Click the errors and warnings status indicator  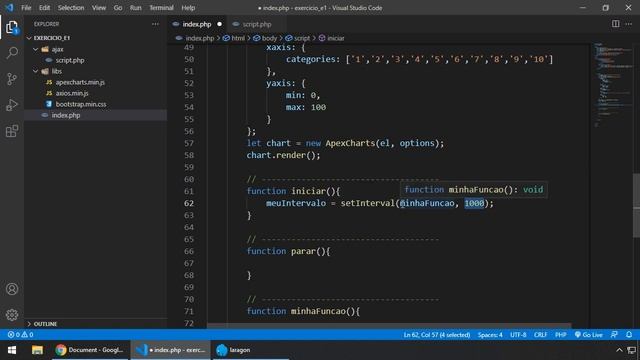pos(20,335)
